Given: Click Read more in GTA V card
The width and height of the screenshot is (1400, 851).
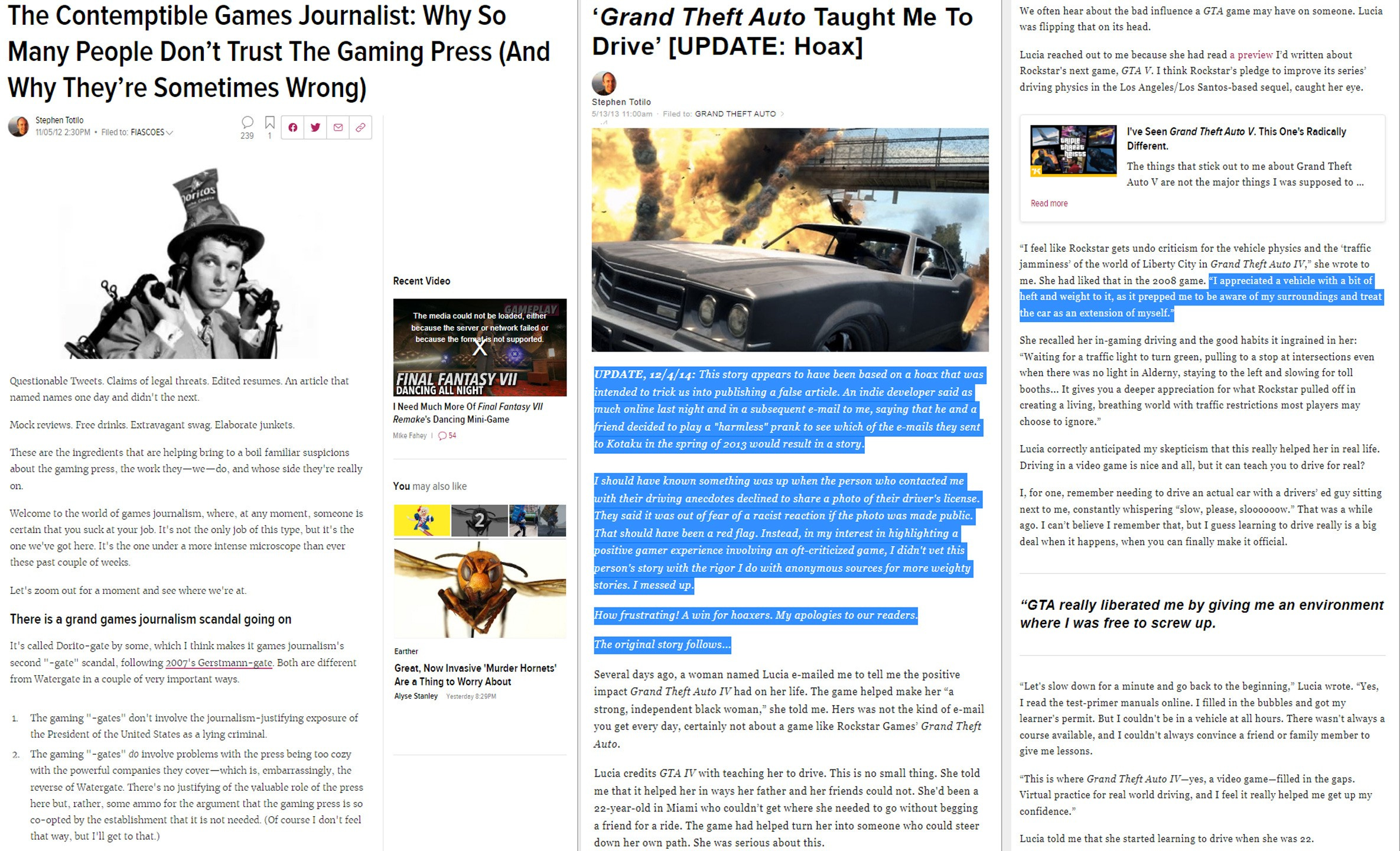Looking at the screenshot, I should tap(1049, 203).
